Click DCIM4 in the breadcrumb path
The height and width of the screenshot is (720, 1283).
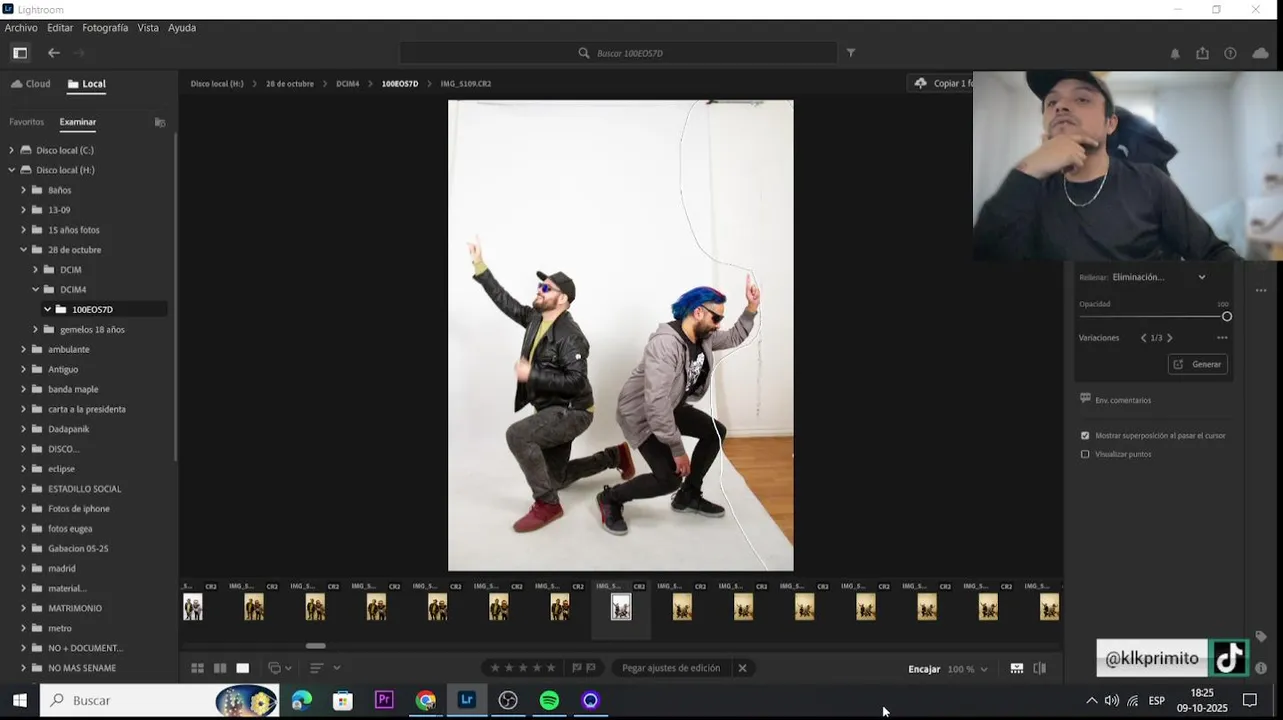(x=348, y=84)
